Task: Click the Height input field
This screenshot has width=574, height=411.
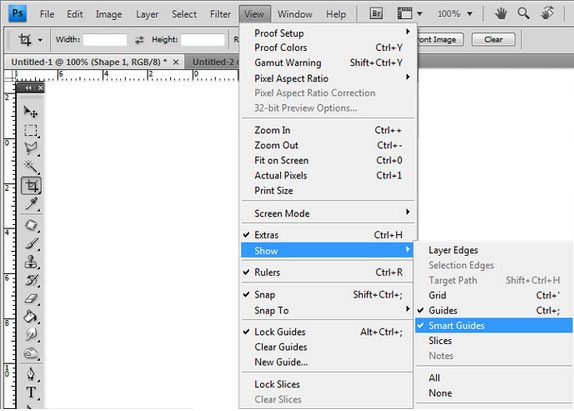Action: tap(203, 40)
